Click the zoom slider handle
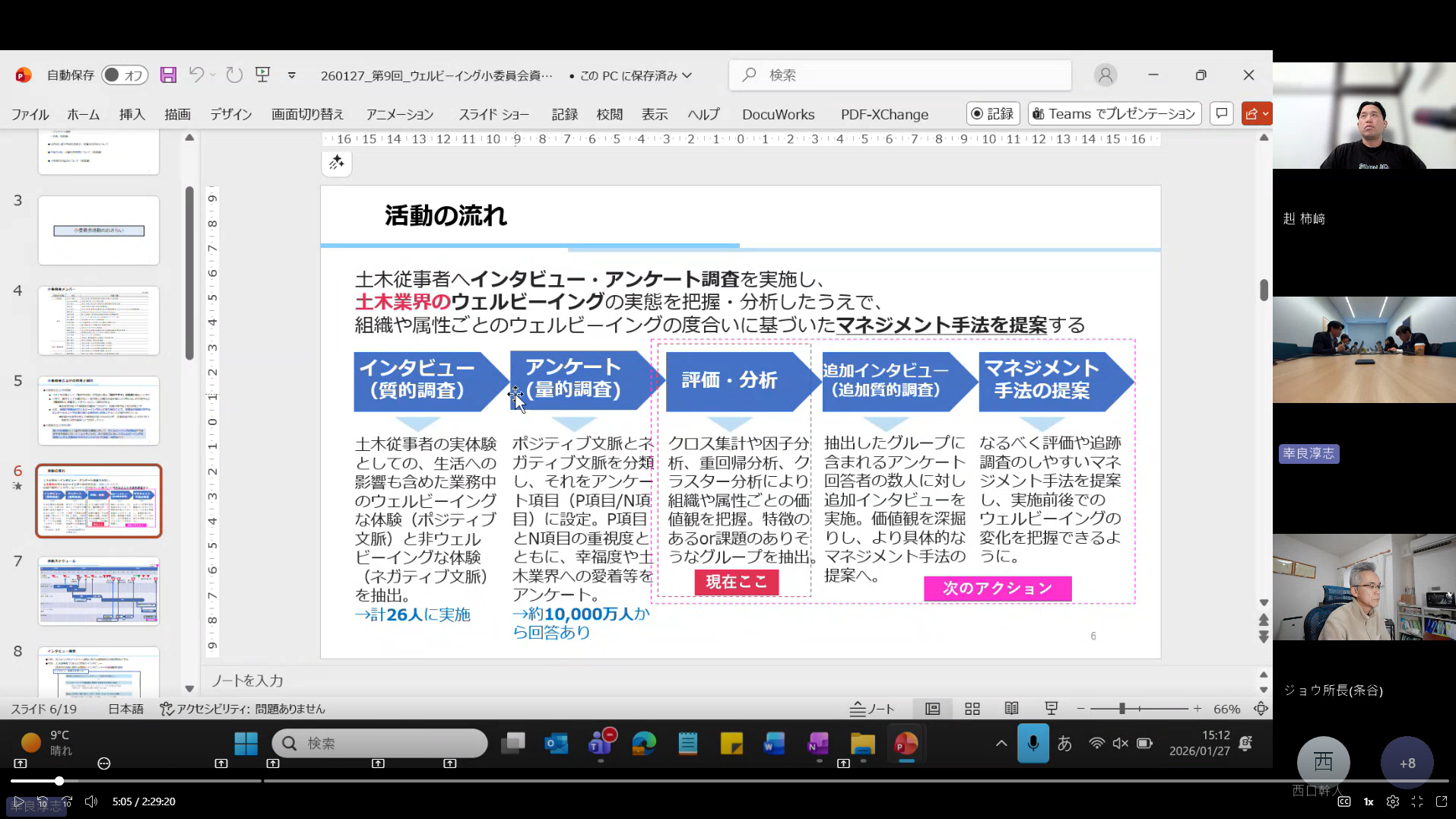This screenshot has width=1456, height=819. click(1121, 709)
